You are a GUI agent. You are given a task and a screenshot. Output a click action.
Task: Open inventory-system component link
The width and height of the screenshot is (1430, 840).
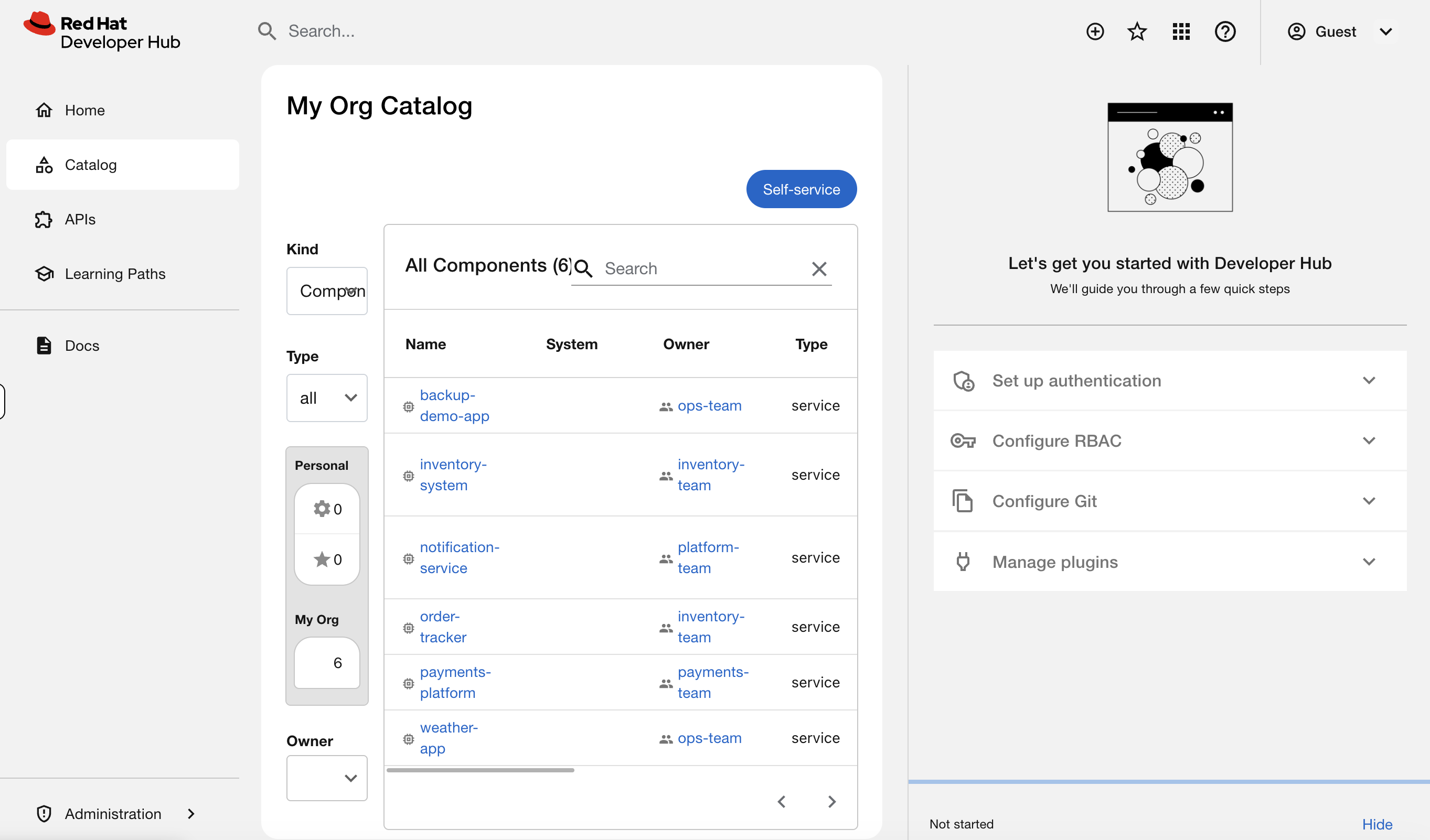[453, 475]
